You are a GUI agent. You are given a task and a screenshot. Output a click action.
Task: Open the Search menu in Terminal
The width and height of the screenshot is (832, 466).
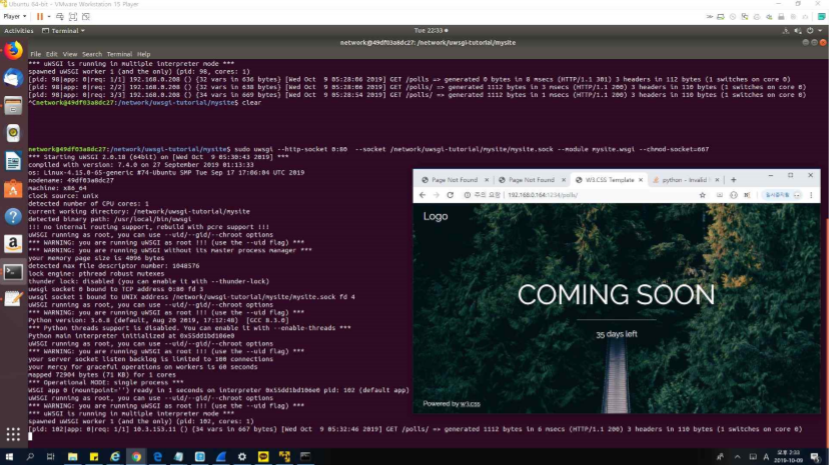point(92,54)
